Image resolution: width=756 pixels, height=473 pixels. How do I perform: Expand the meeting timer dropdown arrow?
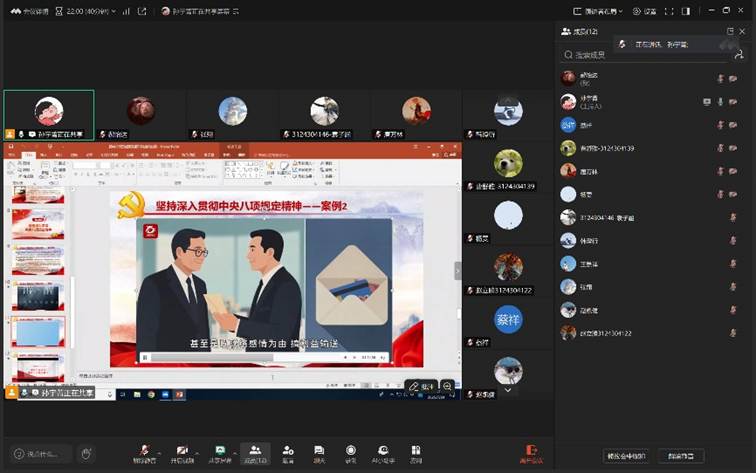pyautogui.click(x=112, y=11)
